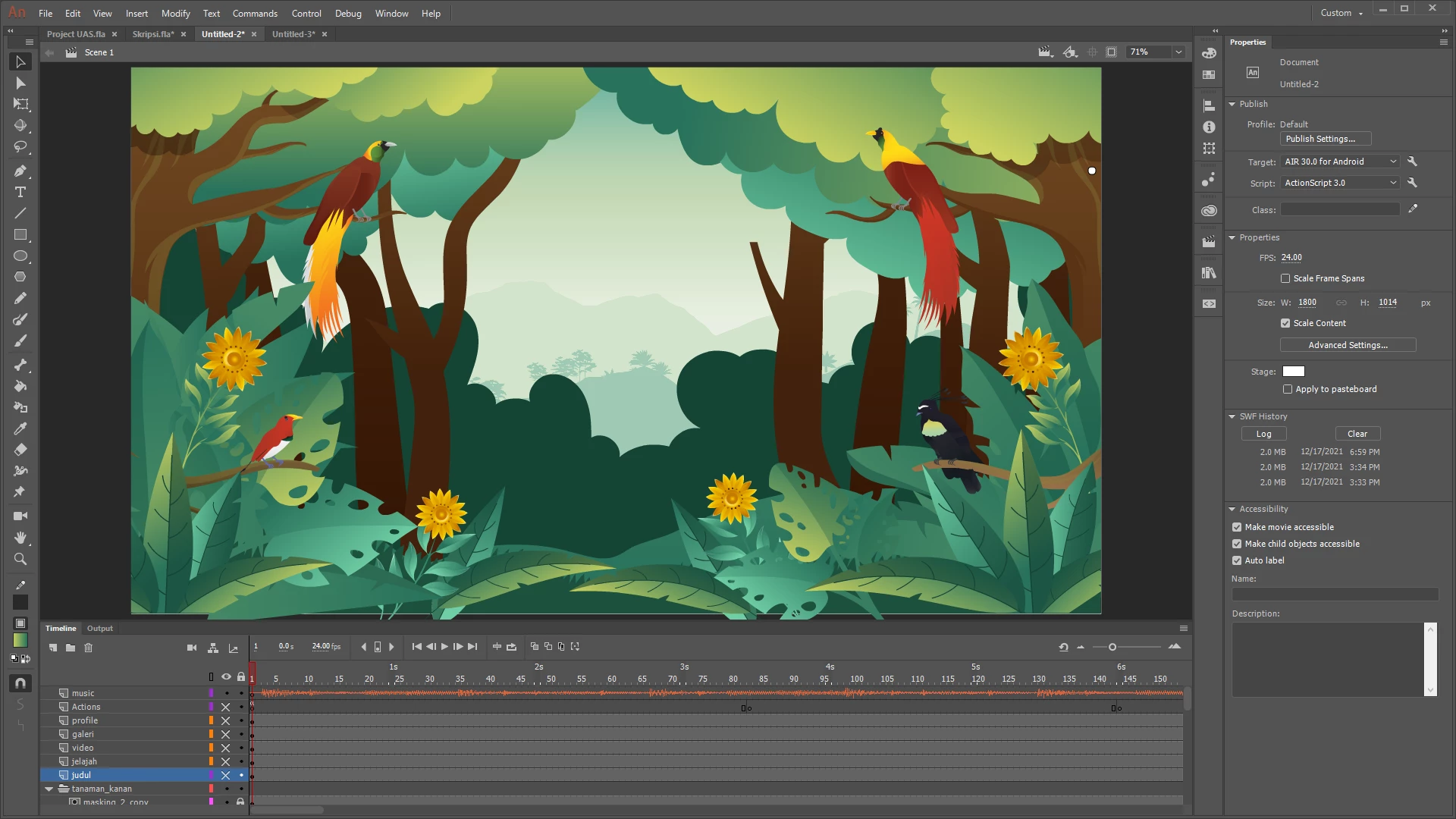The width and height of the screenshot is (1456, 819).
Task: Select the Eraser tool
Action: coord(20,450)
